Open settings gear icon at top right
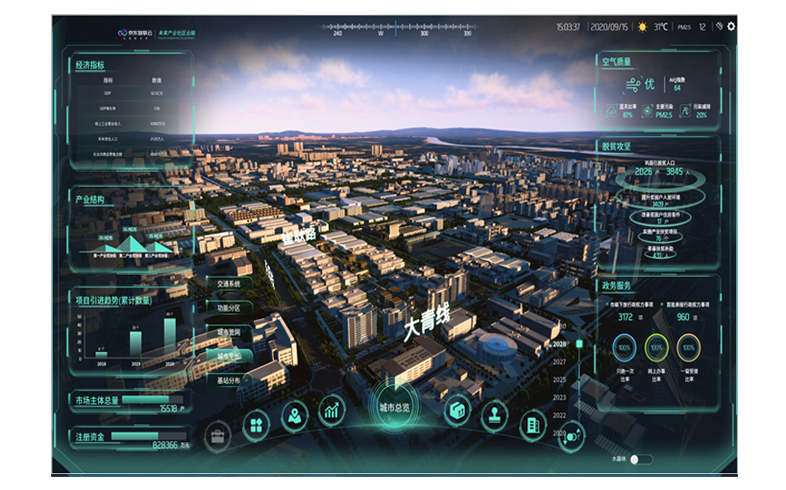 [731, 26]
